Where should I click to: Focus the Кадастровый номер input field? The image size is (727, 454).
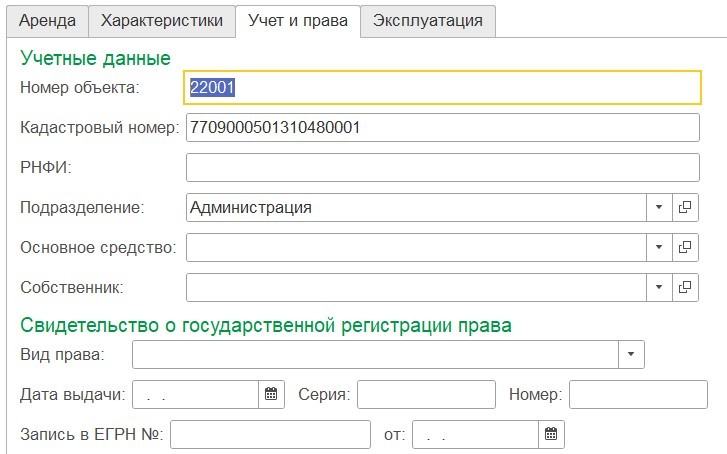click(x=443, y=128)
